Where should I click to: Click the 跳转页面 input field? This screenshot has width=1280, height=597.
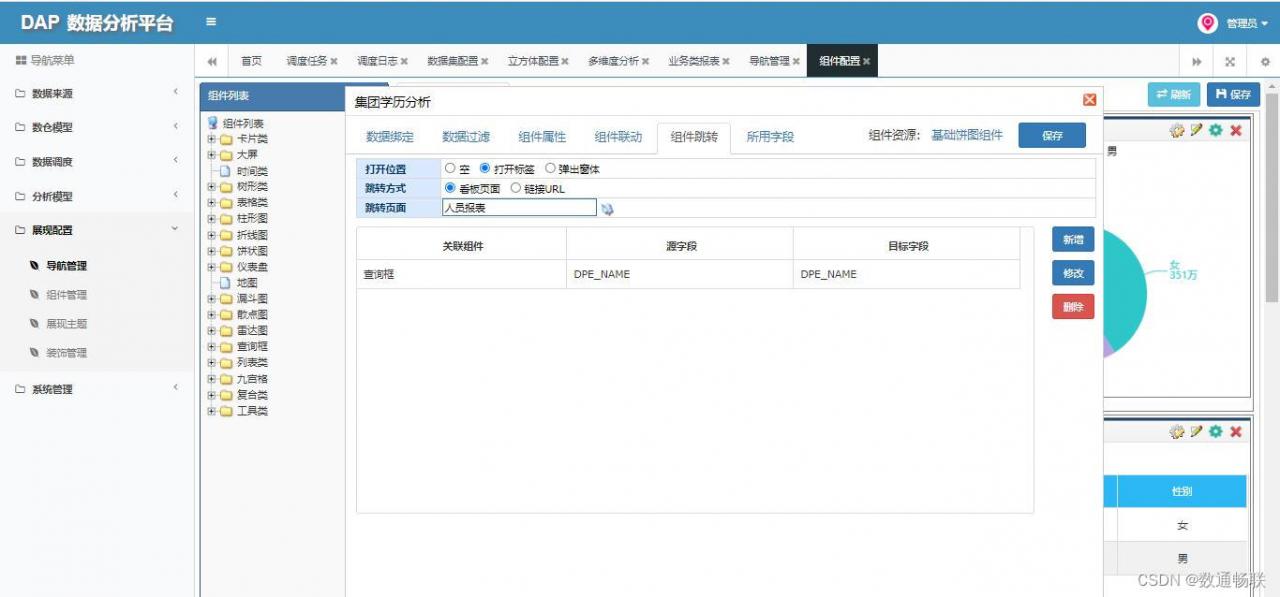coord(519,207)
